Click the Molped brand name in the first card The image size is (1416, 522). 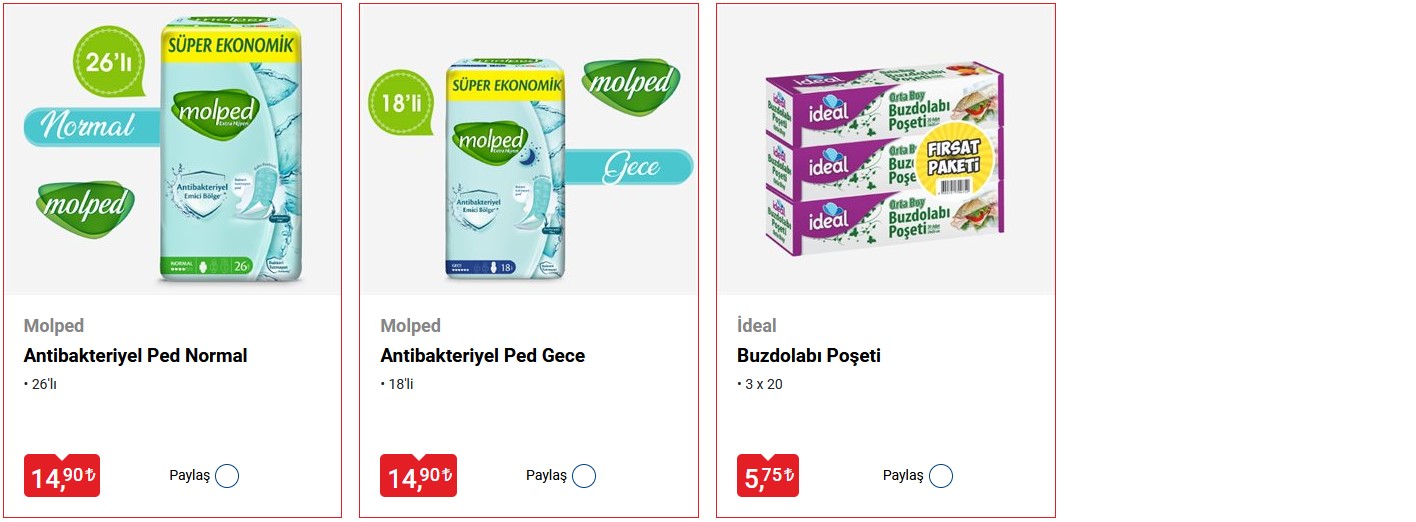pos(54,326)
